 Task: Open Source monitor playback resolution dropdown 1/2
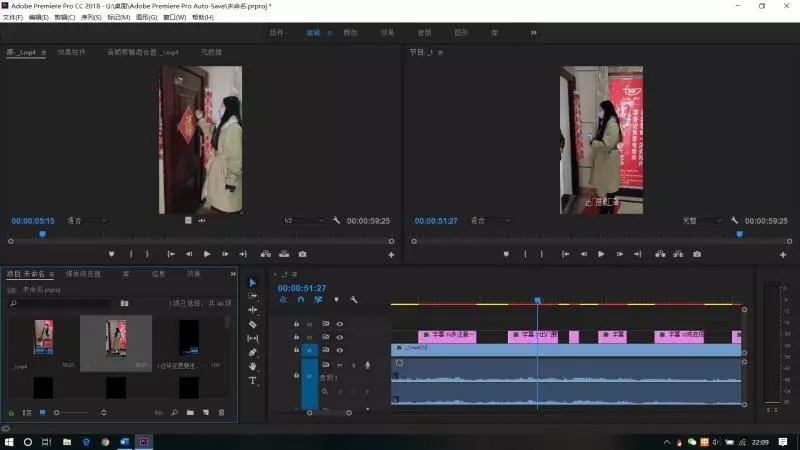click(x=302, y=220)
